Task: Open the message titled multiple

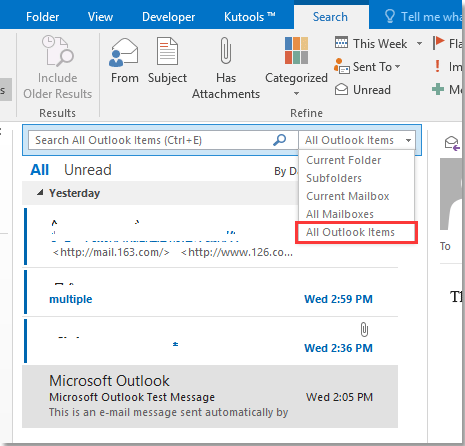Action: (x=211, y=292)
